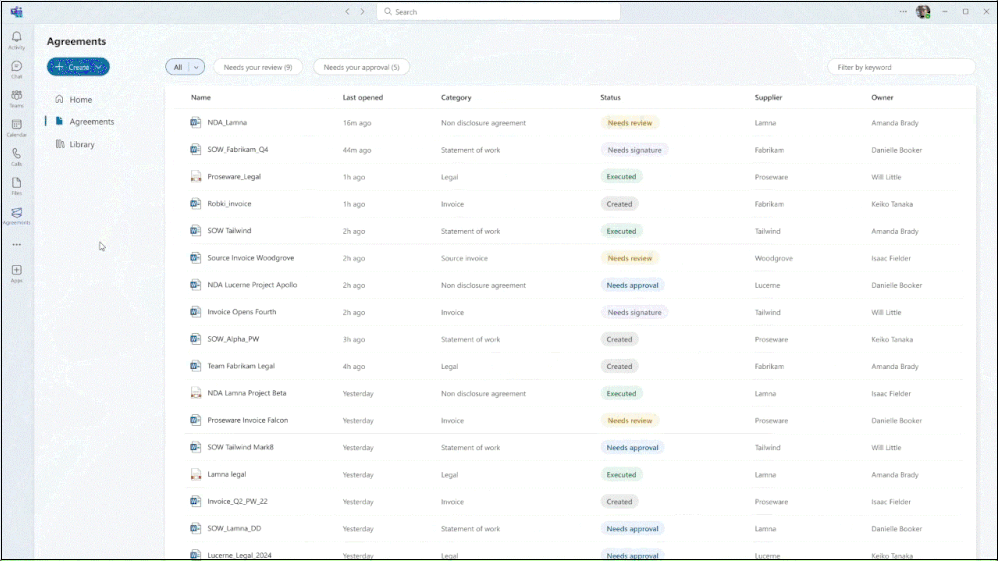
Task: Click the Filter by keyword field
Action: pyautogui.click(x=900, y=67)
